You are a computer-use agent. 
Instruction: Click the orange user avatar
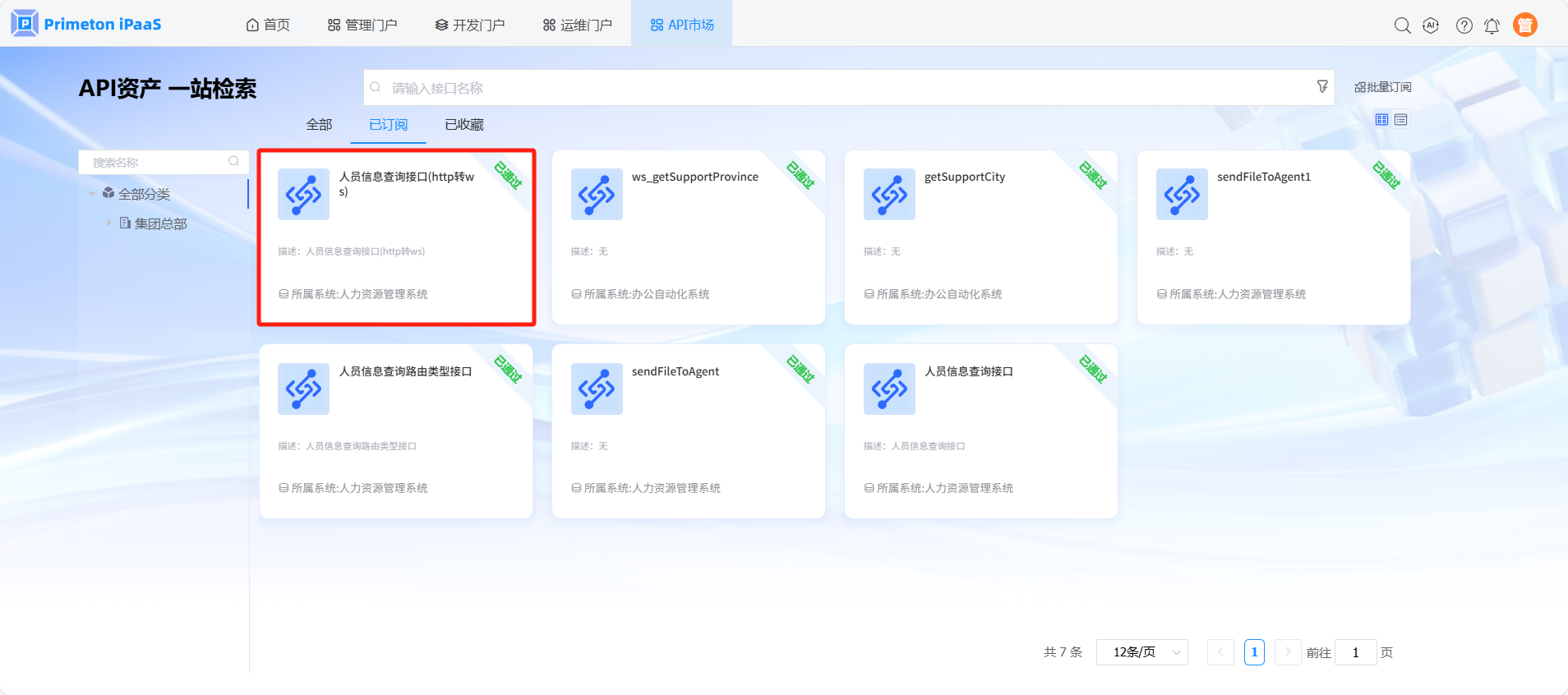pyautogui.click(x=1524, y=25)
